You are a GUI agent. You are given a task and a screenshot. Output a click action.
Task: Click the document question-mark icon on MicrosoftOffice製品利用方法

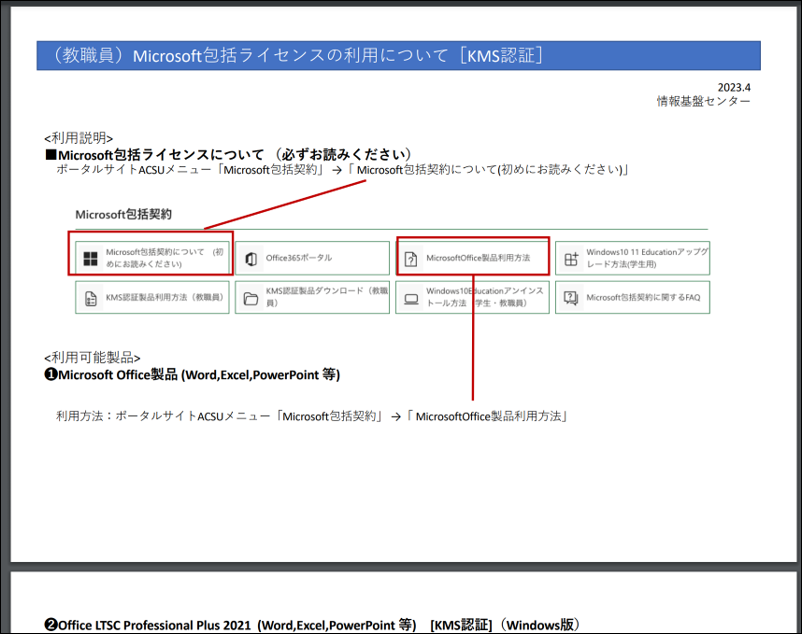[411, 259]
